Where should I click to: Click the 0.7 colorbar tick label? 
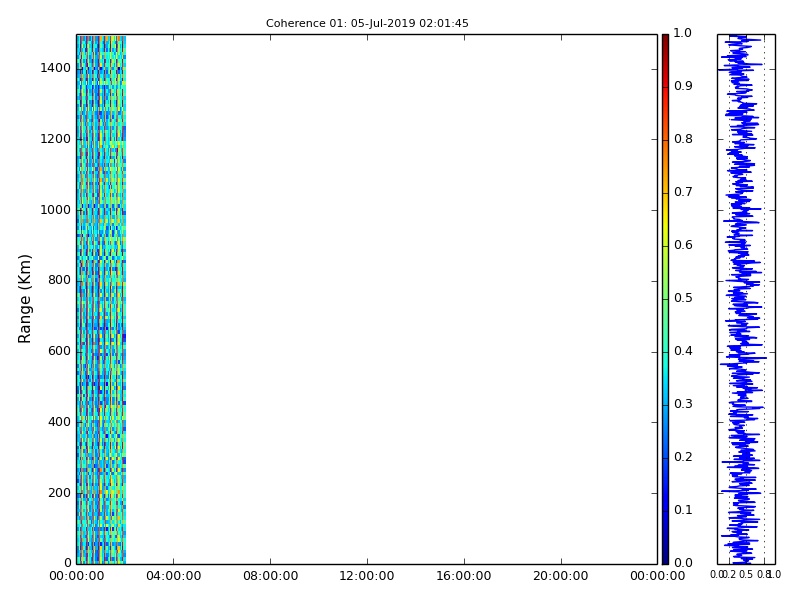pyautogui.click(x=683, y=192)
